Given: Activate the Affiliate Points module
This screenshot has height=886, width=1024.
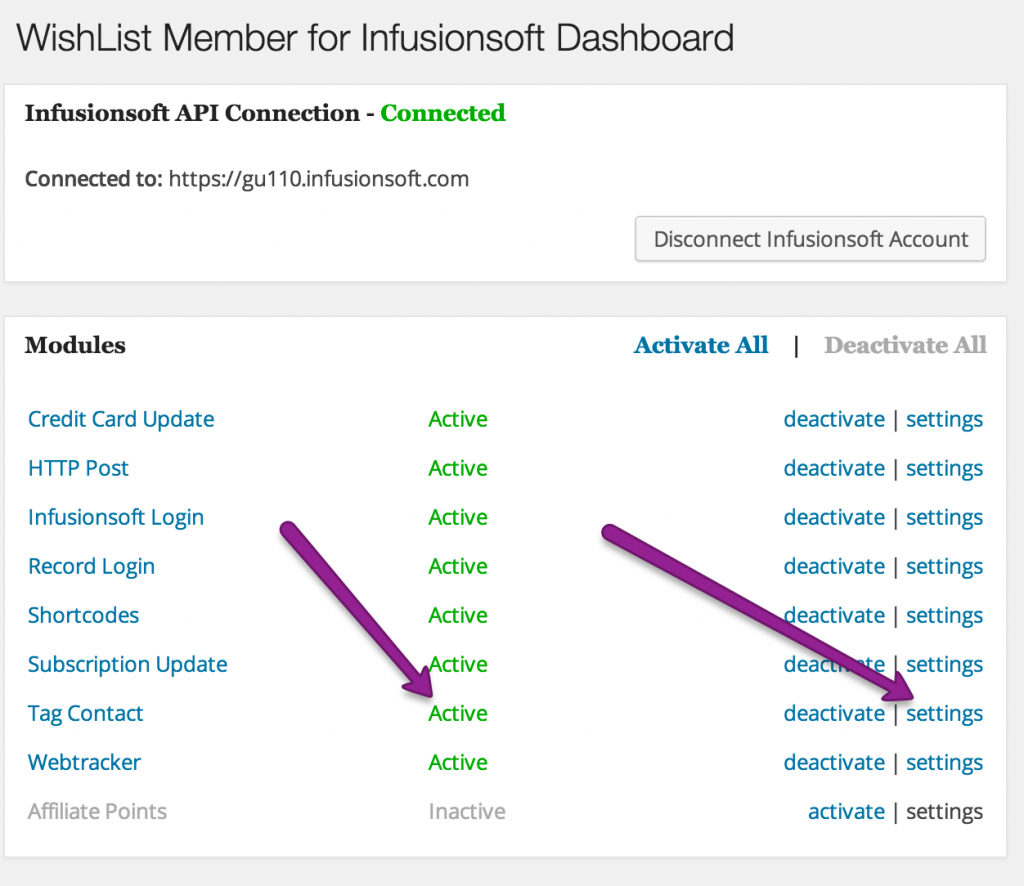Looking at the screenshot, I should click(x=846, y=811).
